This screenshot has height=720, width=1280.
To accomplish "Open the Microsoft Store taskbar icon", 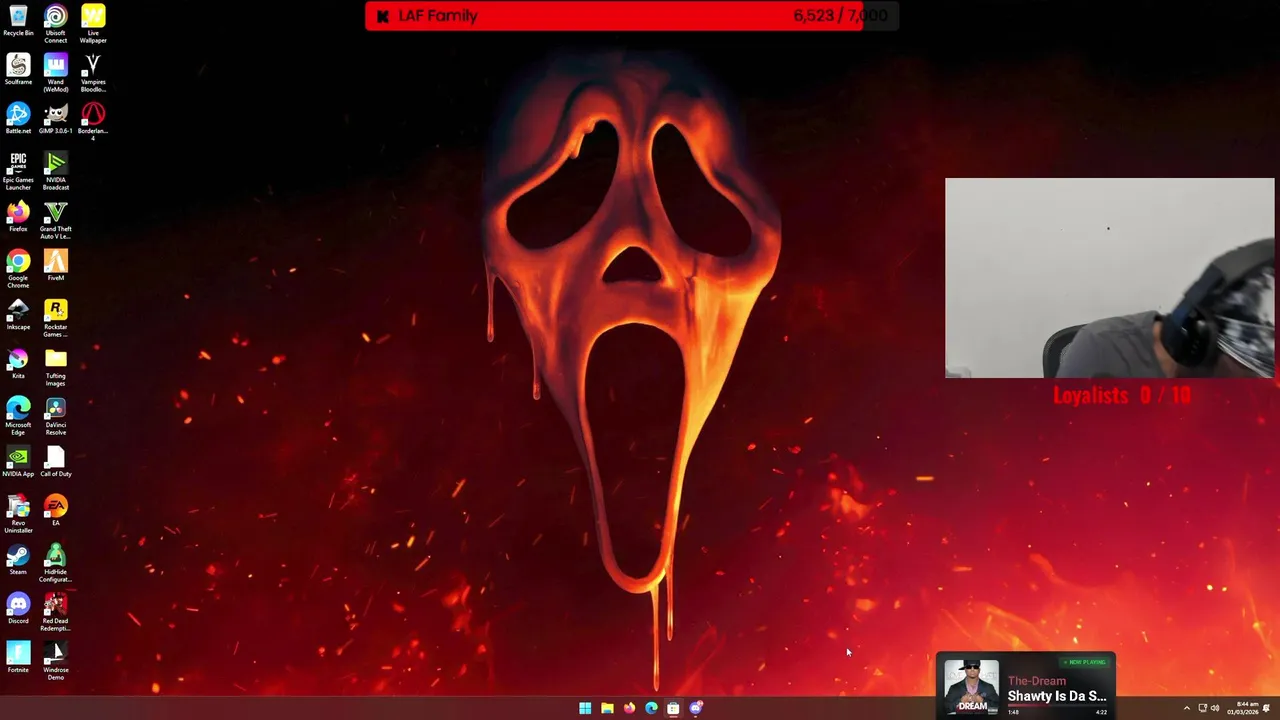I will (x=673, y=708).
